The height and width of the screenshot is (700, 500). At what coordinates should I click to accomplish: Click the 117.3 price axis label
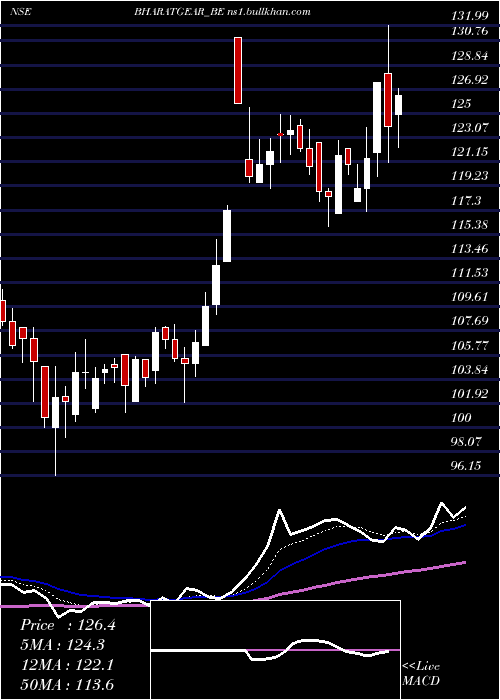click(x=466, y=201)
